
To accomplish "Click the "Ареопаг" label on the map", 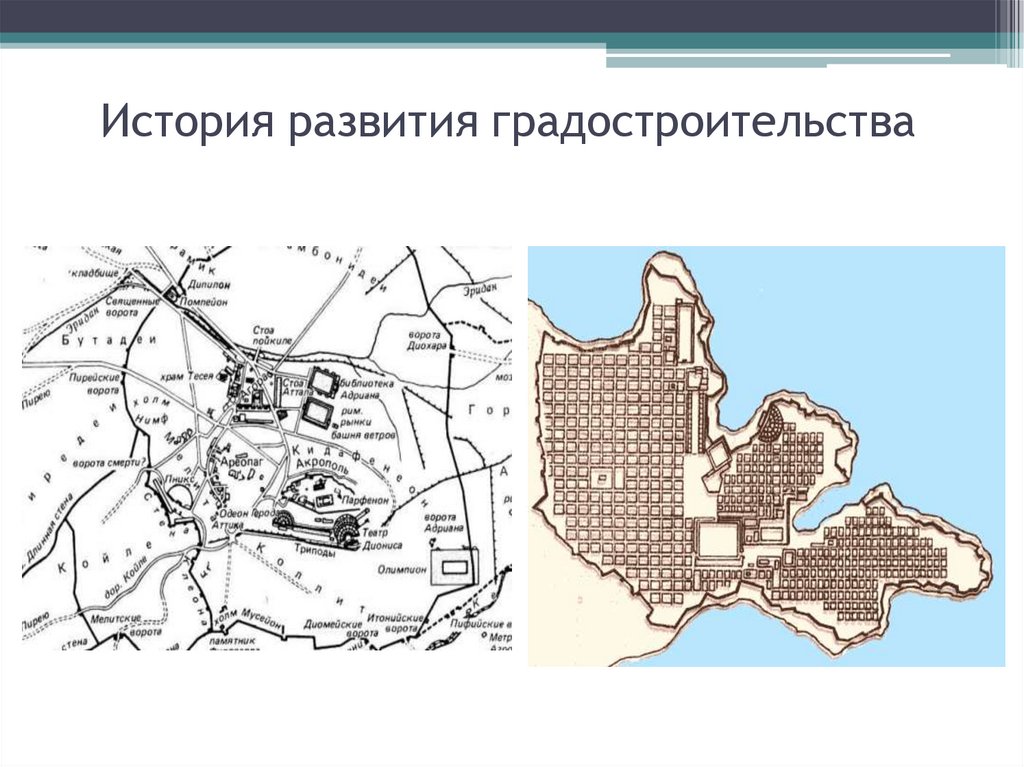I will click(x=242, y=461).
